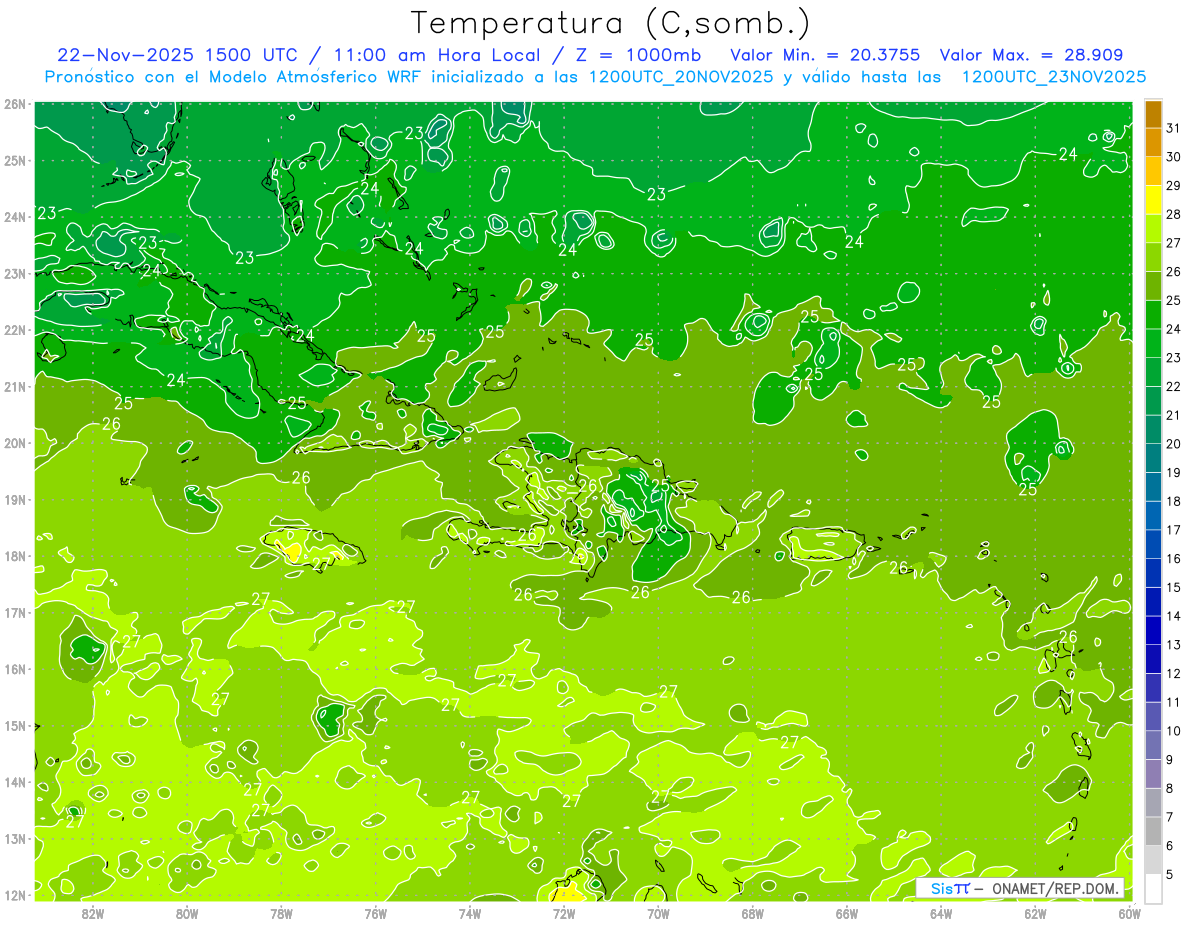Viewport: 1200px width, 927px height.
Task: Pick the legend band between 13 and 14
Action: tap(1153, 630)
